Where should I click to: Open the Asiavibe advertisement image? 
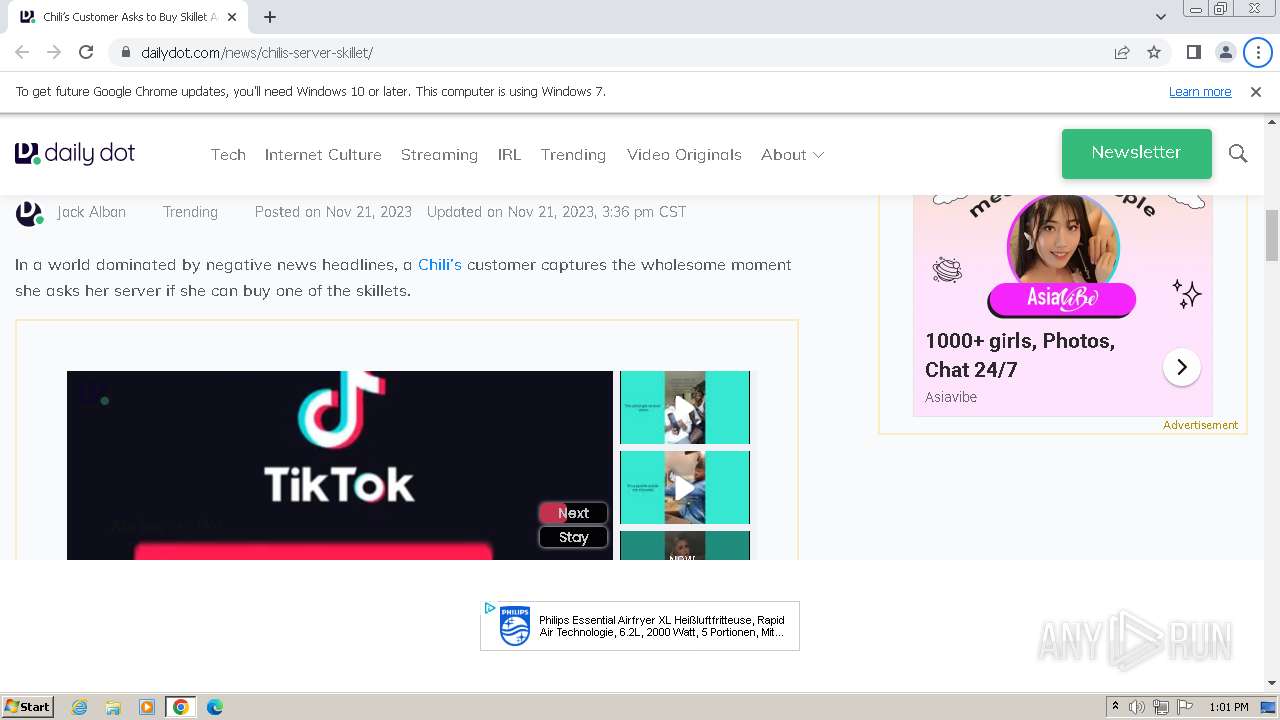click(1062, 258)
